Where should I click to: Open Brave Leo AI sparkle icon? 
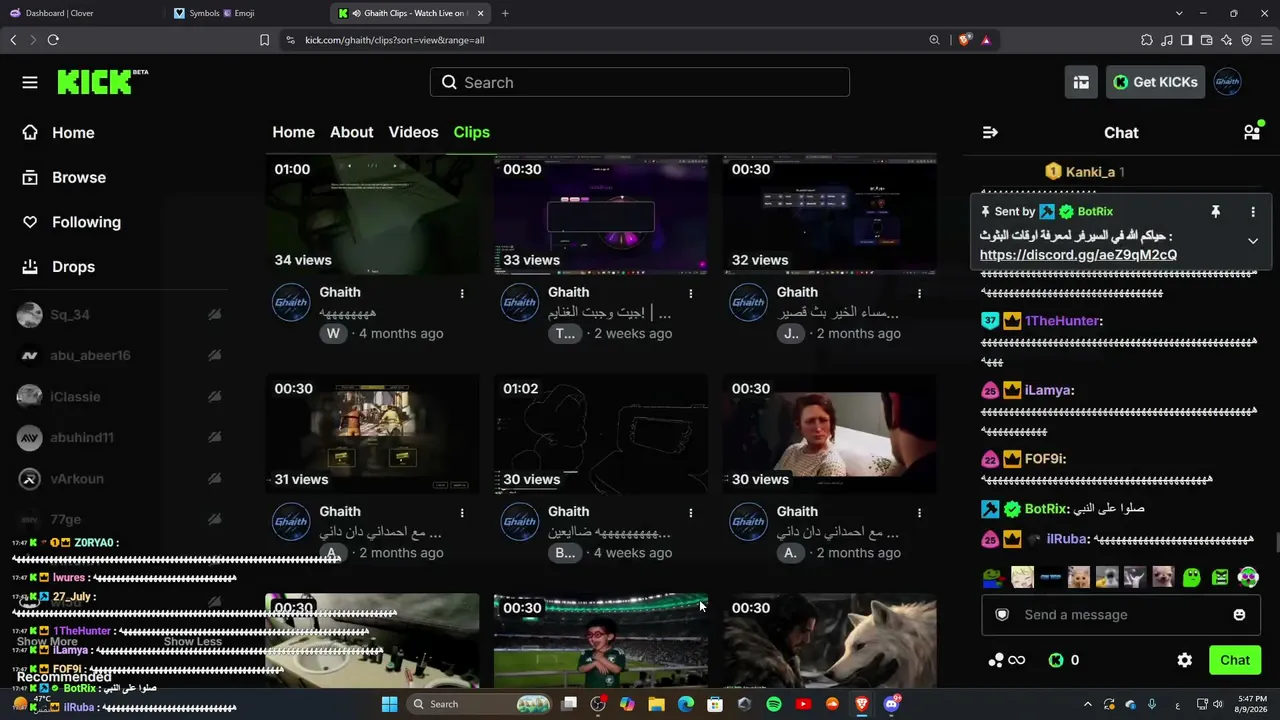coord(1226,40)
